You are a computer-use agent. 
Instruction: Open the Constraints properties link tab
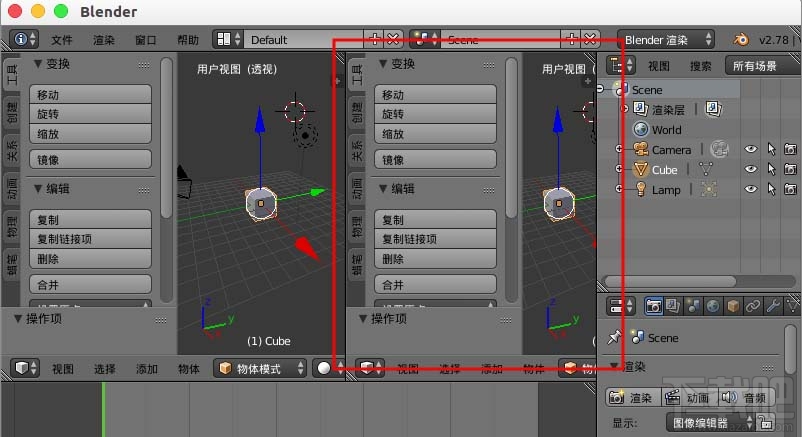753,306
